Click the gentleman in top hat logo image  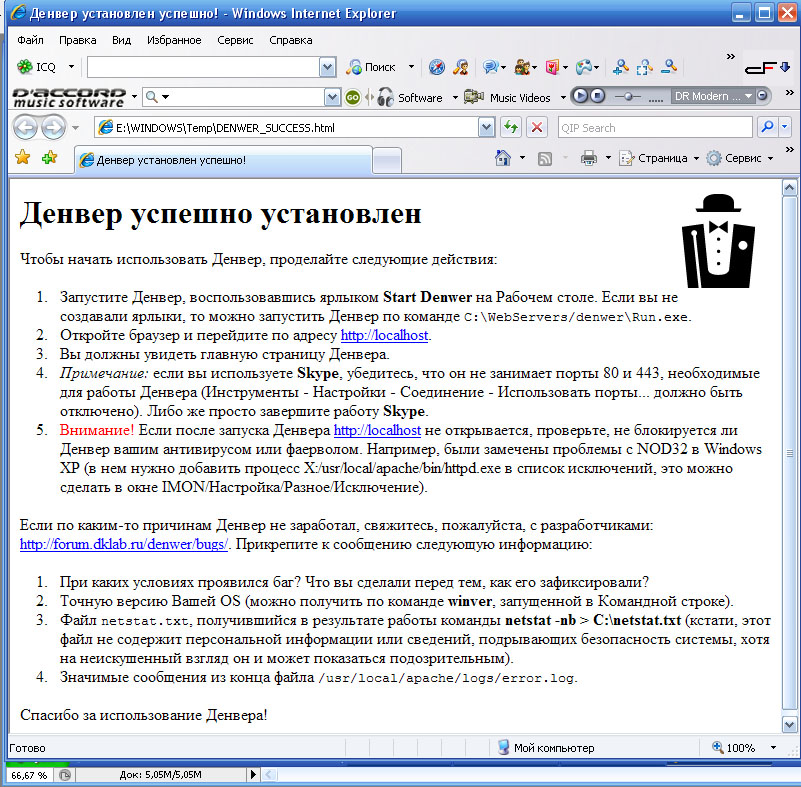tap(718, 241)
